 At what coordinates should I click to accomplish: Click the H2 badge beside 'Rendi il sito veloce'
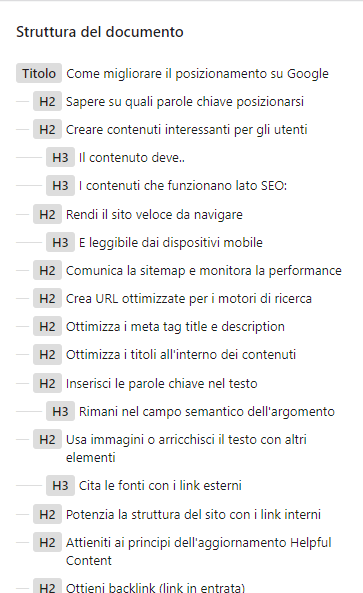[x=47, y=214]
